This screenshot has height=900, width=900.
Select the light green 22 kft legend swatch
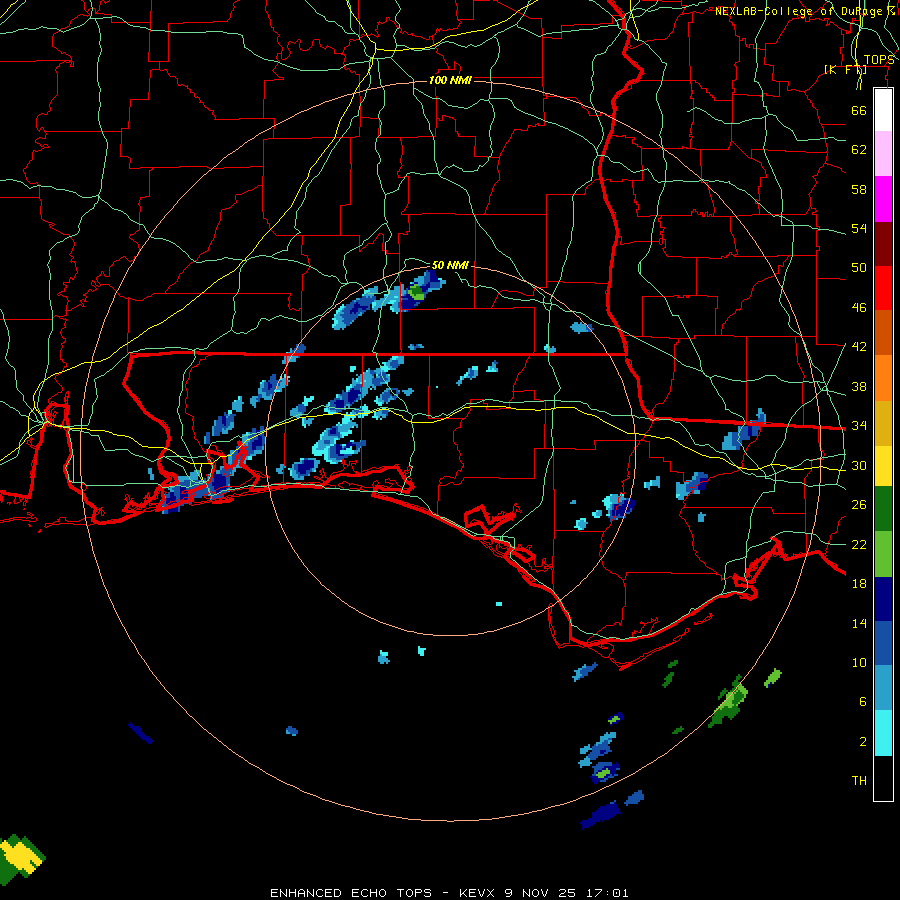pyautogui.click(x=883, y=554)
